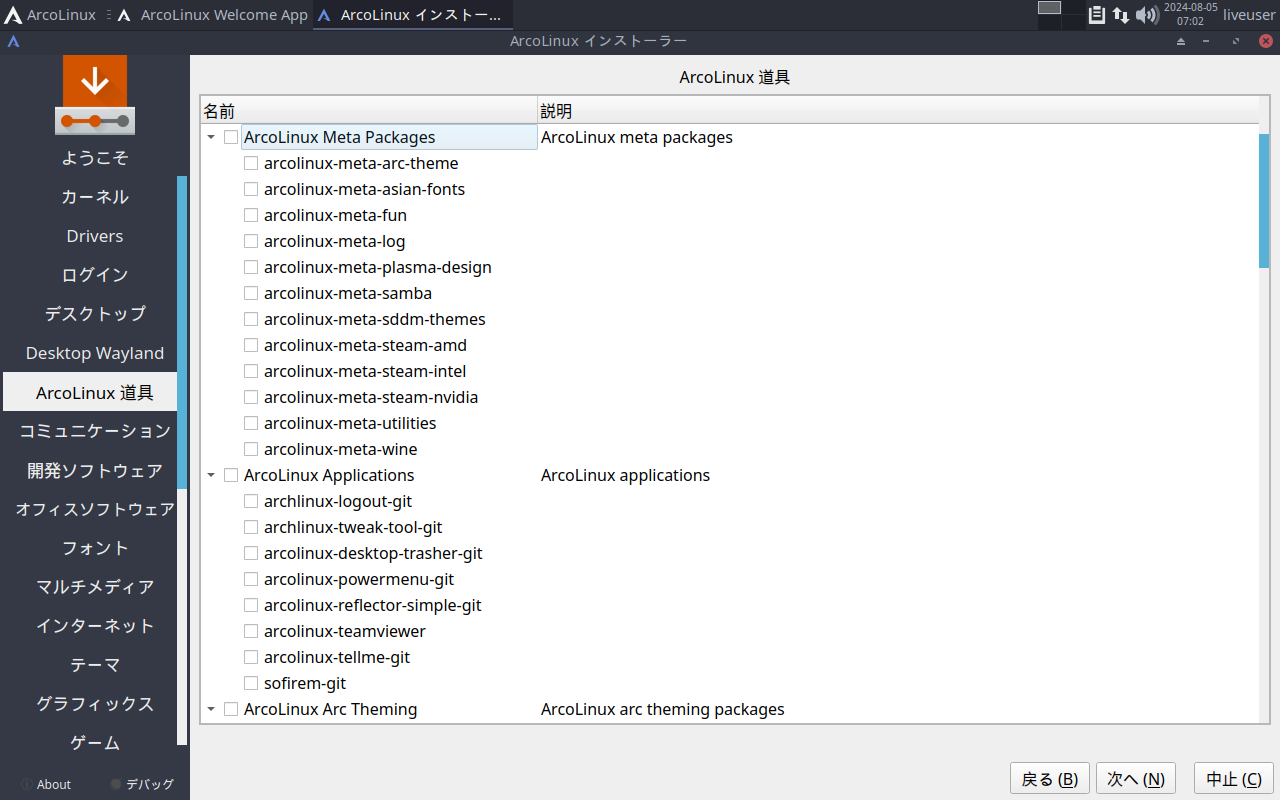The image size is (1280, 800).
Task: Click the orange installer logo image
Action: (95, 95)
